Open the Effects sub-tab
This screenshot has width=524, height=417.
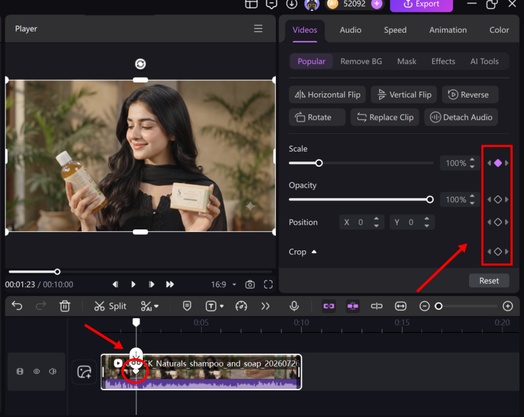coord(443,61)
